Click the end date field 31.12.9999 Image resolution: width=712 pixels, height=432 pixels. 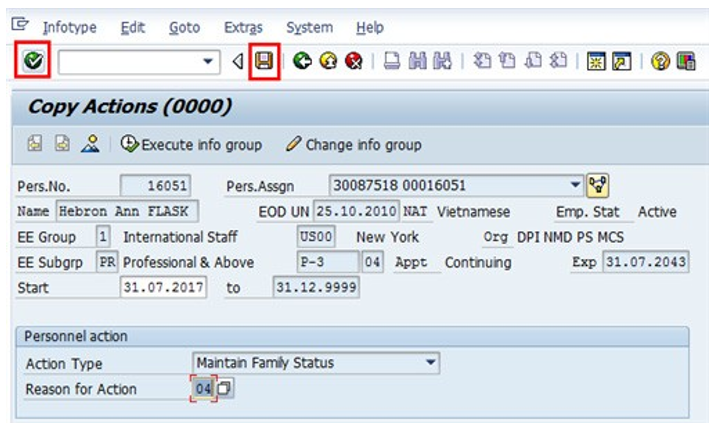[316, 288]
